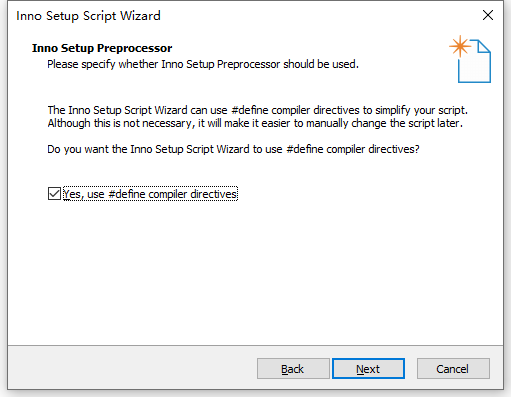Image resolution: width=511 pixels, height=397 pixels.
Task: Click the line starting 'Although this is not necessary'
Action: 255,123
